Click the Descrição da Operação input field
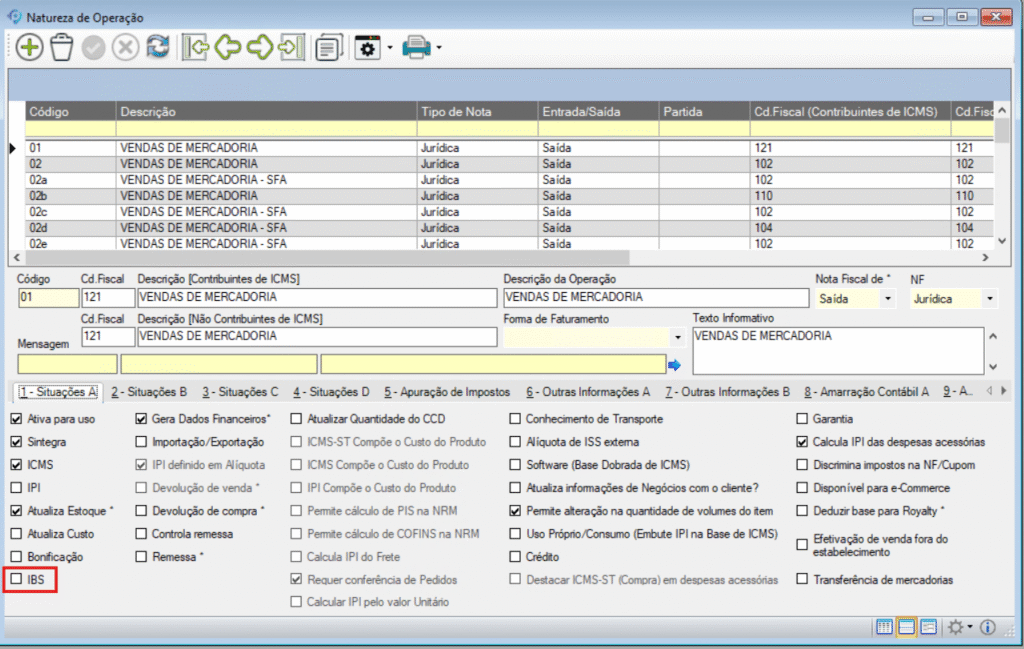Screen dimensions: 1024x649 click(655, 298)
